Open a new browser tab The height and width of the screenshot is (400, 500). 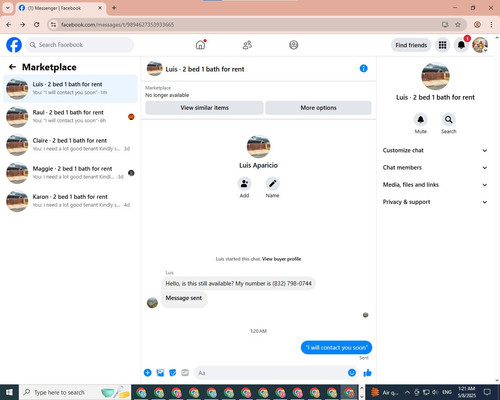114,8
